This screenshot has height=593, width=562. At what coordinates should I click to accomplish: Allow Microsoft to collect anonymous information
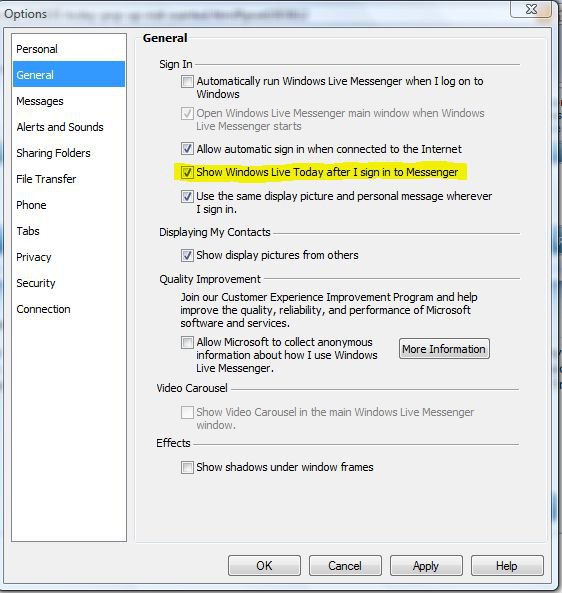click(x=187, y=343)
